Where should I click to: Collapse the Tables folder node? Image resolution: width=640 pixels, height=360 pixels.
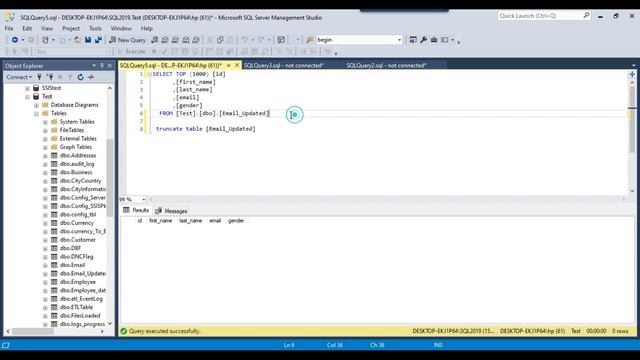pyautogui.click(x=36, y=113)
